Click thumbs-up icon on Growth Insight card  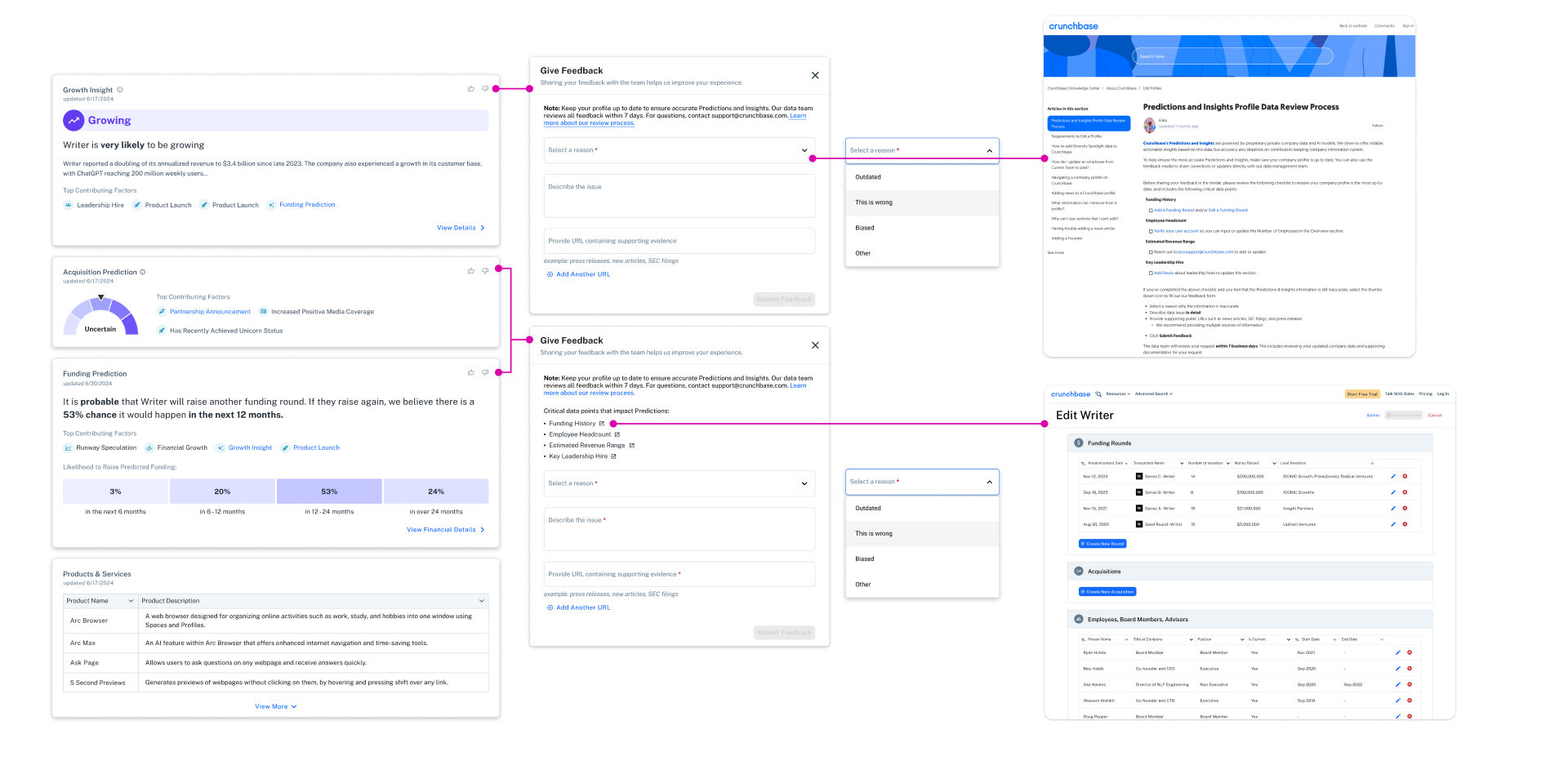point(471,88)
